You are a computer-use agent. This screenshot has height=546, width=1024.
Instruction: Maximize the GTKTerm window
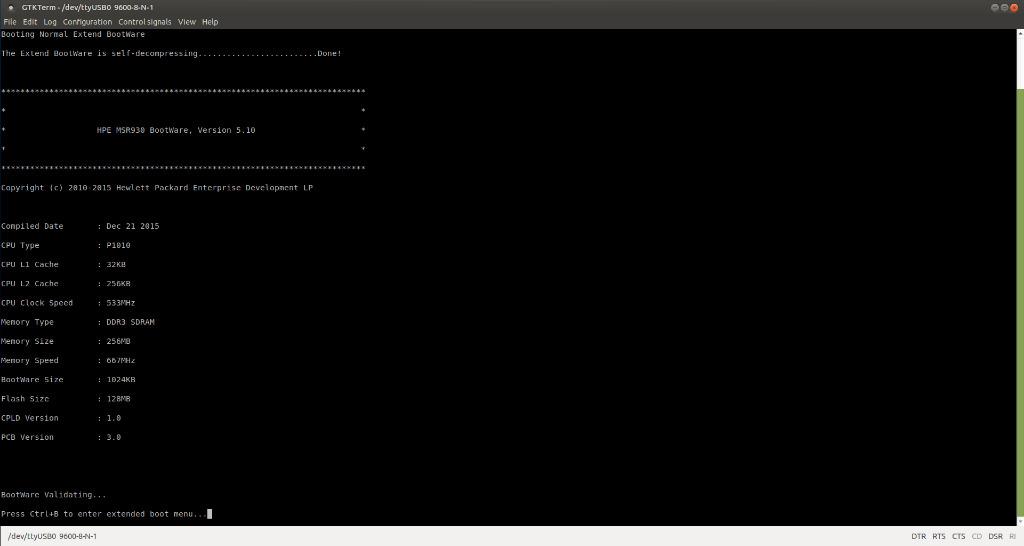point(1005,7)
